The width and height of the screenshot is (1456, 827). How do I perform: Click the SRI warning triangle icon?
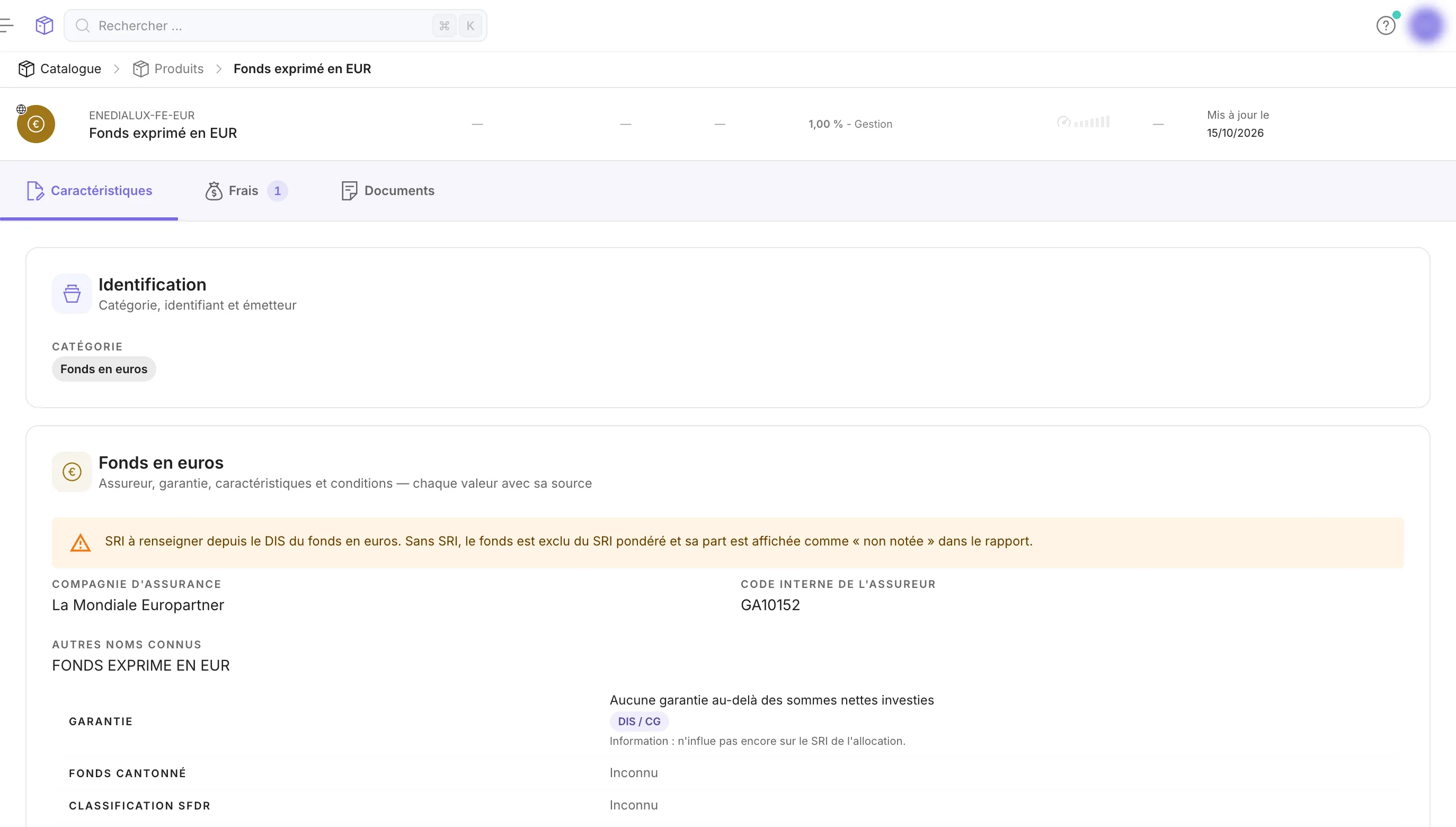[80, 543]
